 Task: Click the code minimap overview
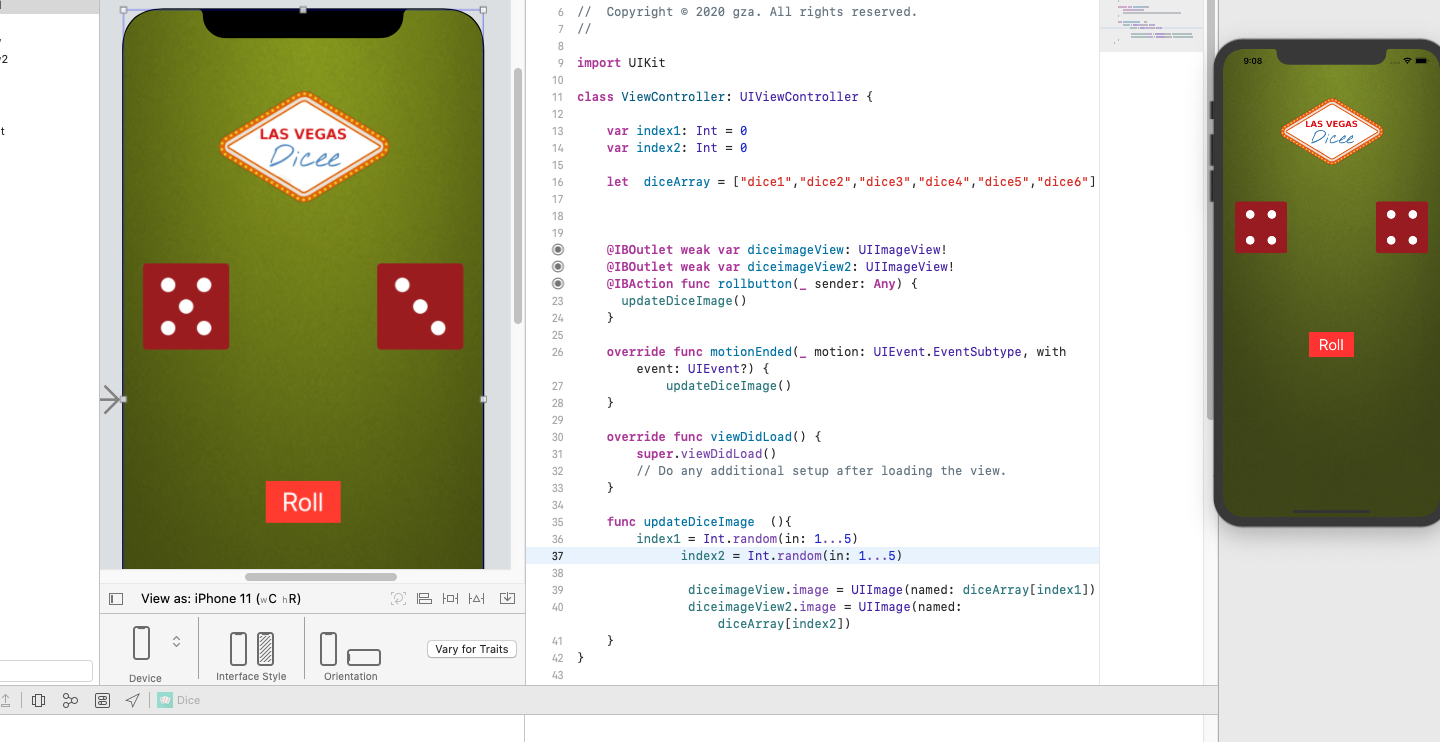[x=1150, y=26]
